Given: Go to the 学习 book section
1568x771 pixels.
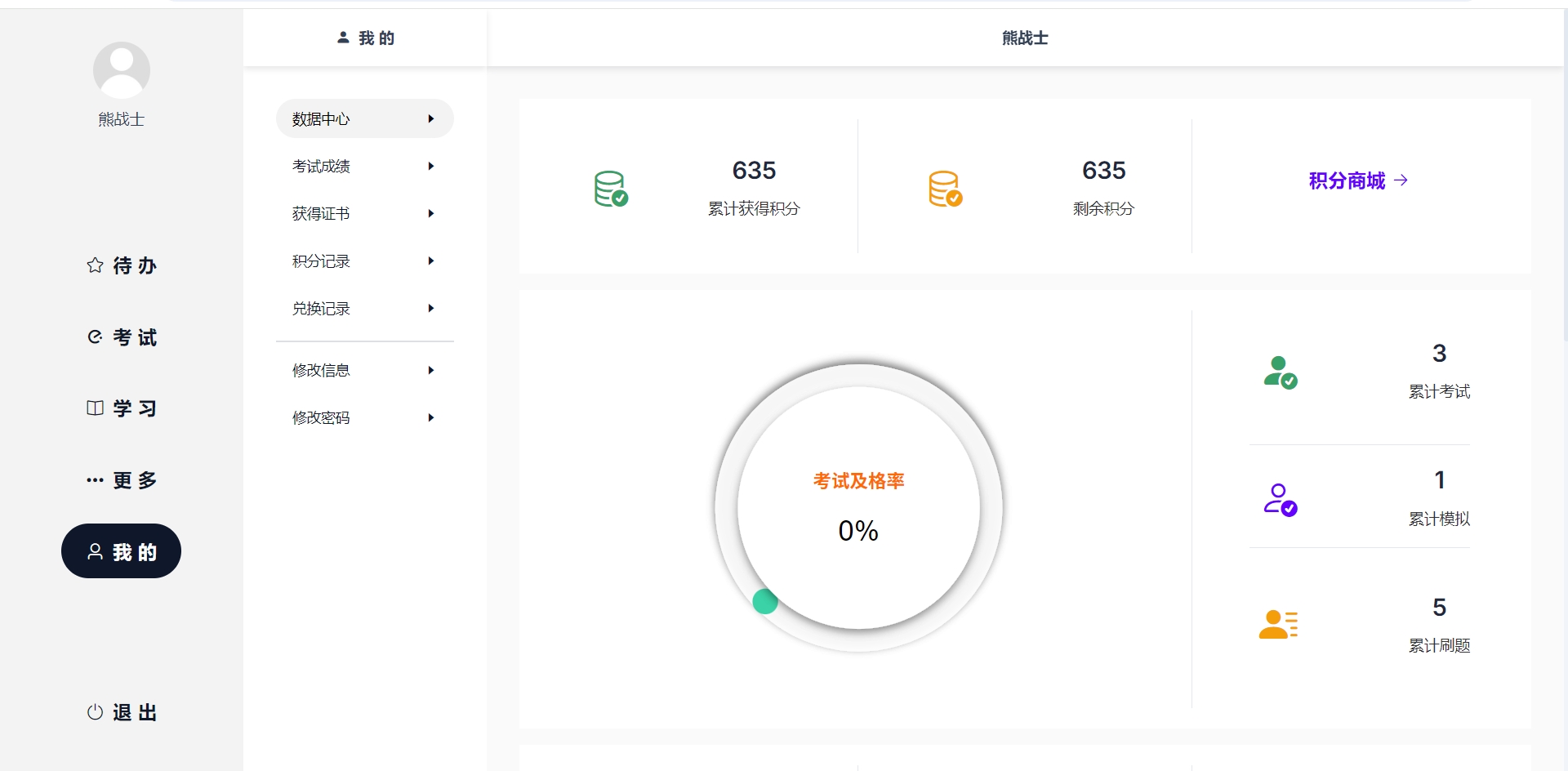Looking at the screenshot, I should click(122, 408).
